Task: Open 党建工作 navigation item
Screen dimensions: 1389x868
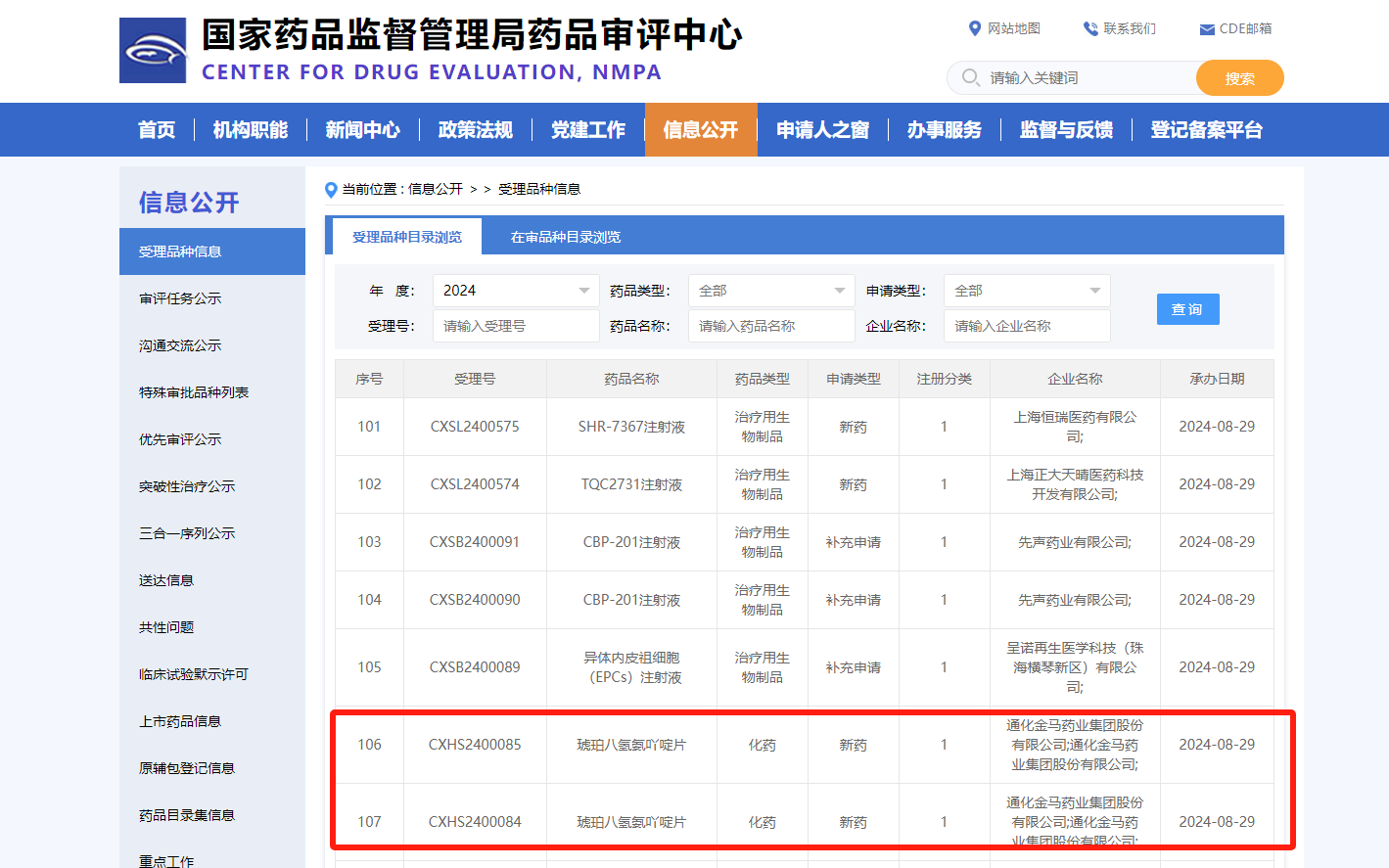Action: click(x=588, y=129)
